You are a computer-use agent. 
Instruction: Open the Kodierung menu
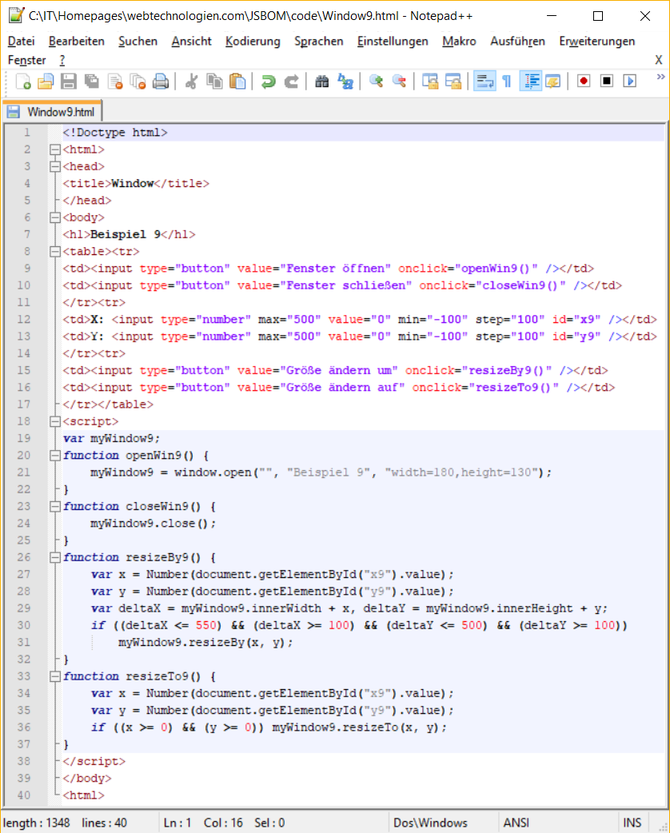coord(252,41)
